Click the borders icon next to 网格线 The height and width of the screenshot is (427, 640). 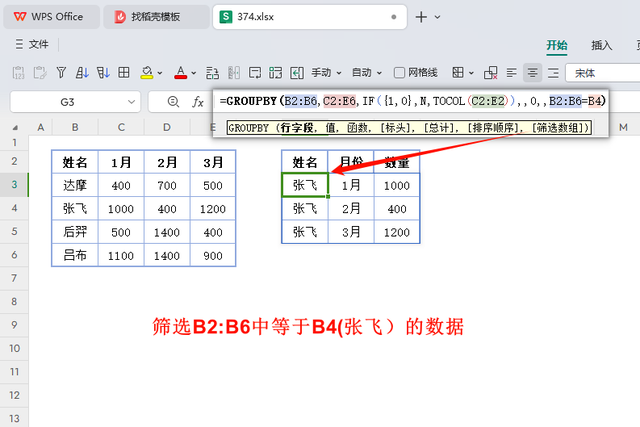point(458,73)
